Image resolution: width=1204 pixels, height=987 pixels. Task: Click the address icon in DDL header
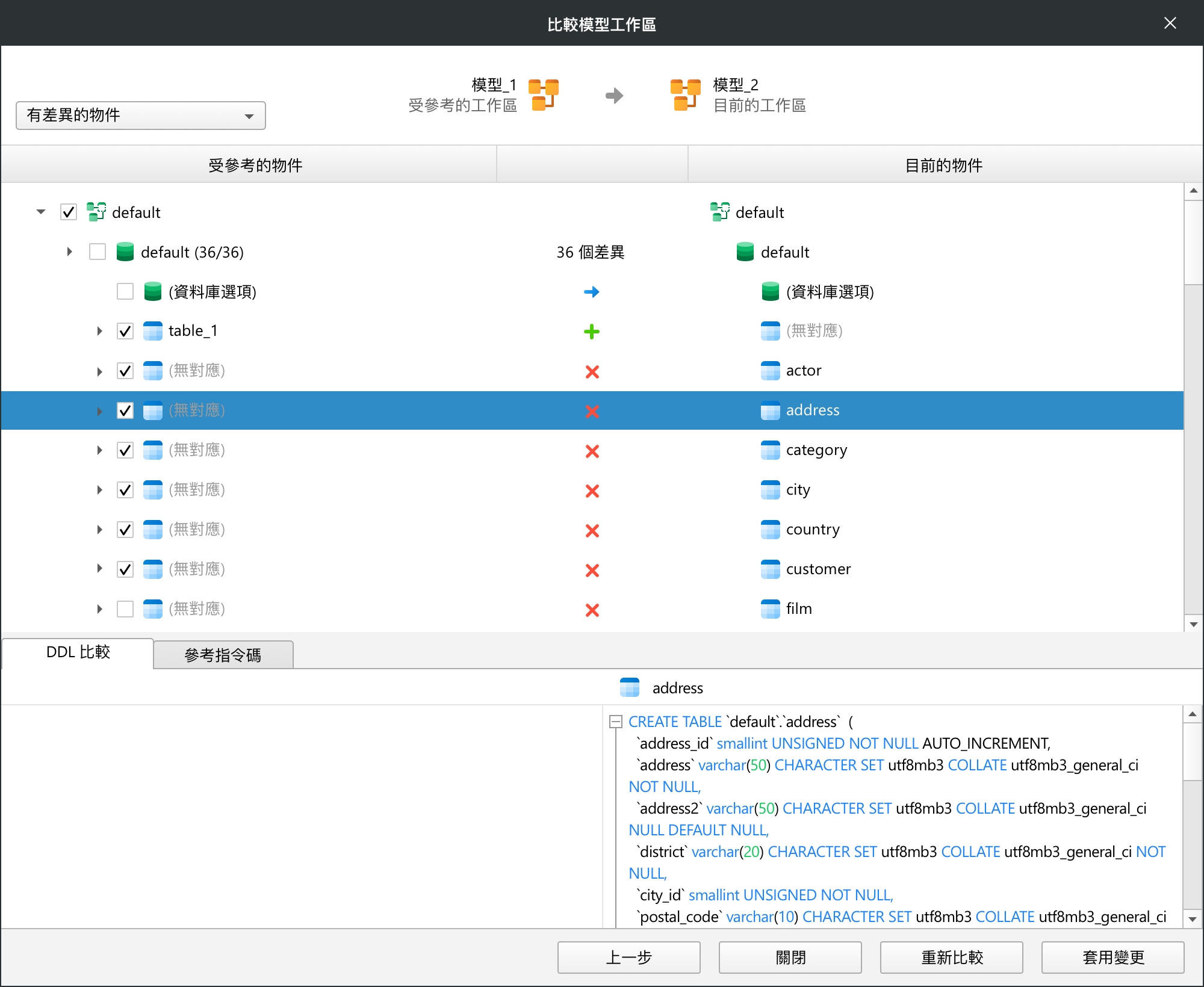[630, 687]
